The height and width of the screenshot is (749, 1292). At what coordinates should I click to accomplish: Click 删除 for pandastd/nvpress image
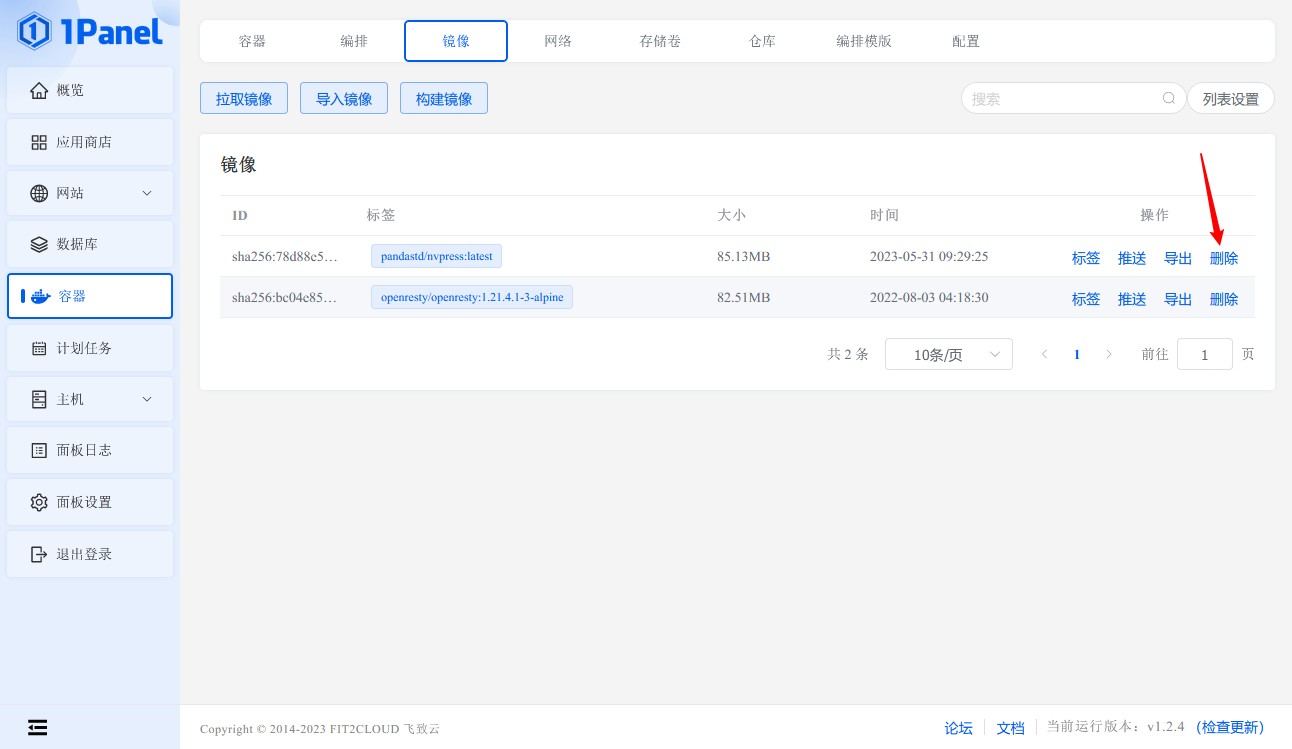coord(1224,258)
